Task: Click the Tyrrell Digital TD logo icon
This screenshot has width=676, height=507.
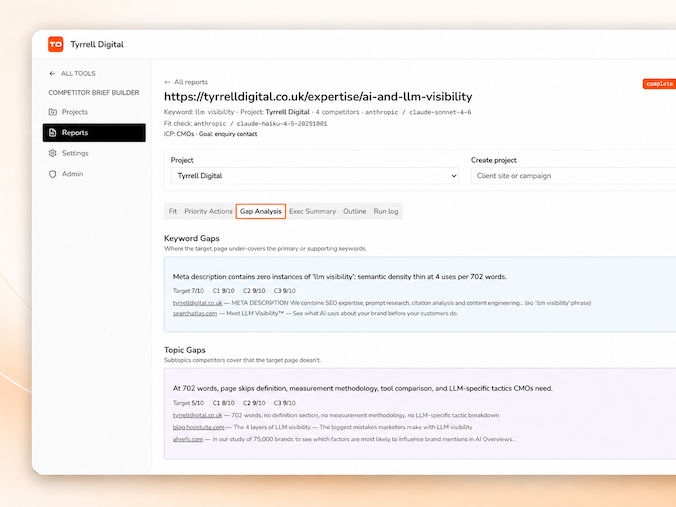Action: click(x=56, y=44)
